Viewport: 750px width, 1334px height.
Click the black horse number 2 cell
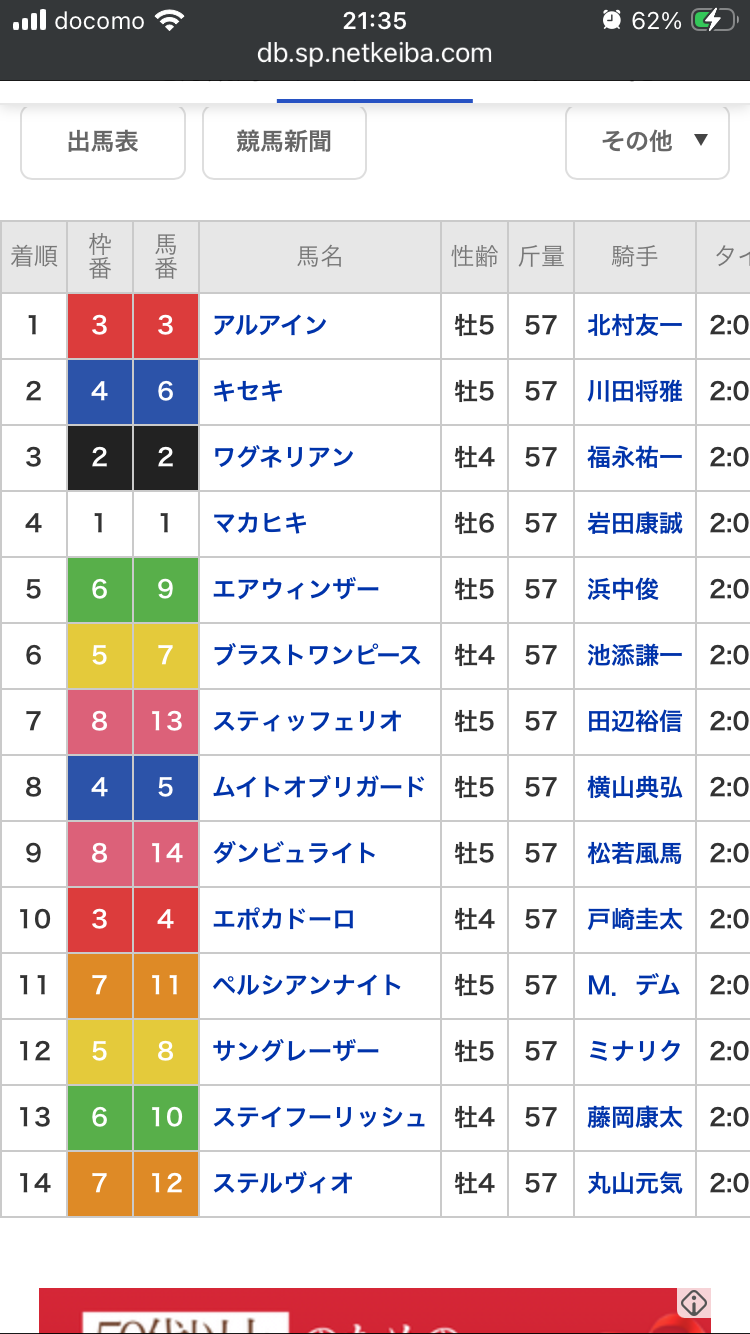click(166, 457)
